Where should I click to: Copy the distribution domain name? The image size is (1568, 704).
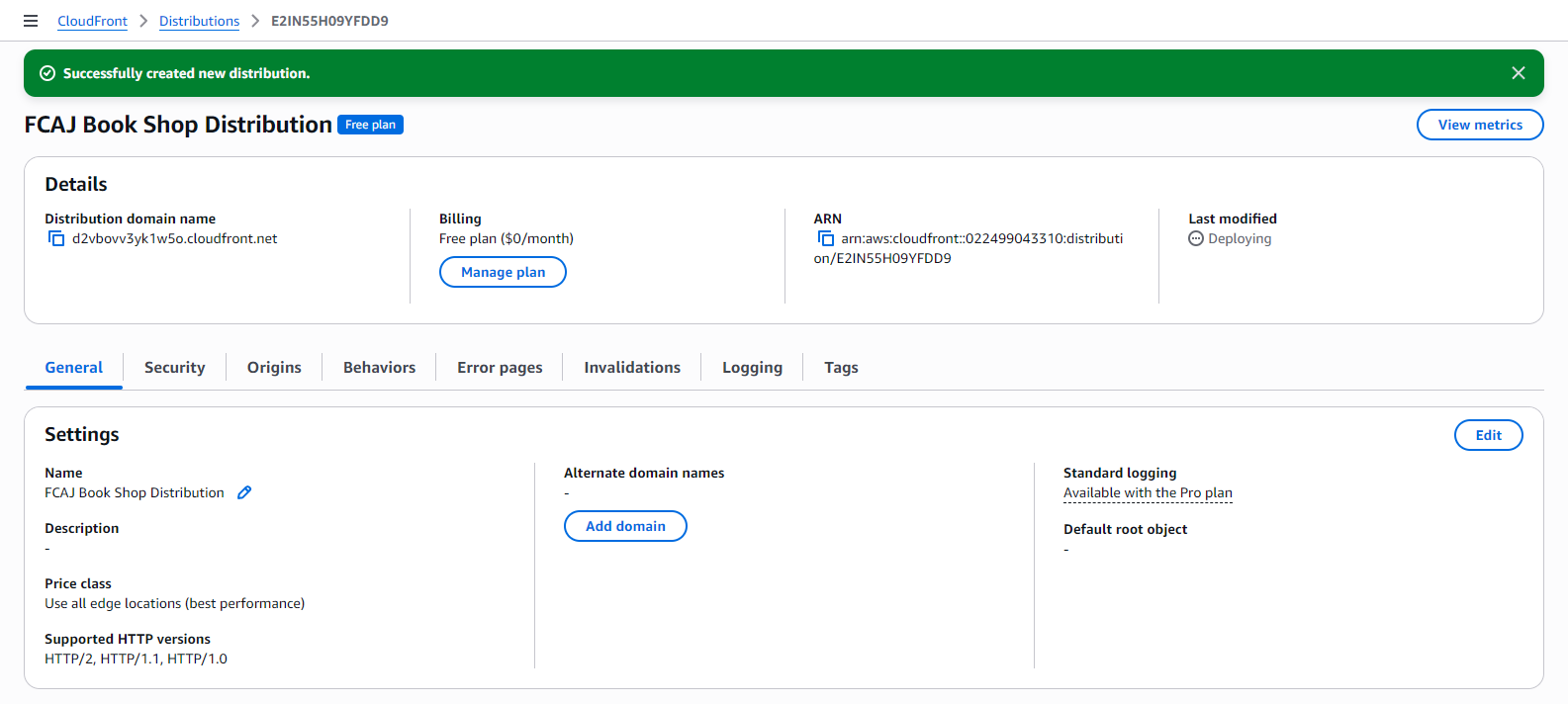(56, 238)
